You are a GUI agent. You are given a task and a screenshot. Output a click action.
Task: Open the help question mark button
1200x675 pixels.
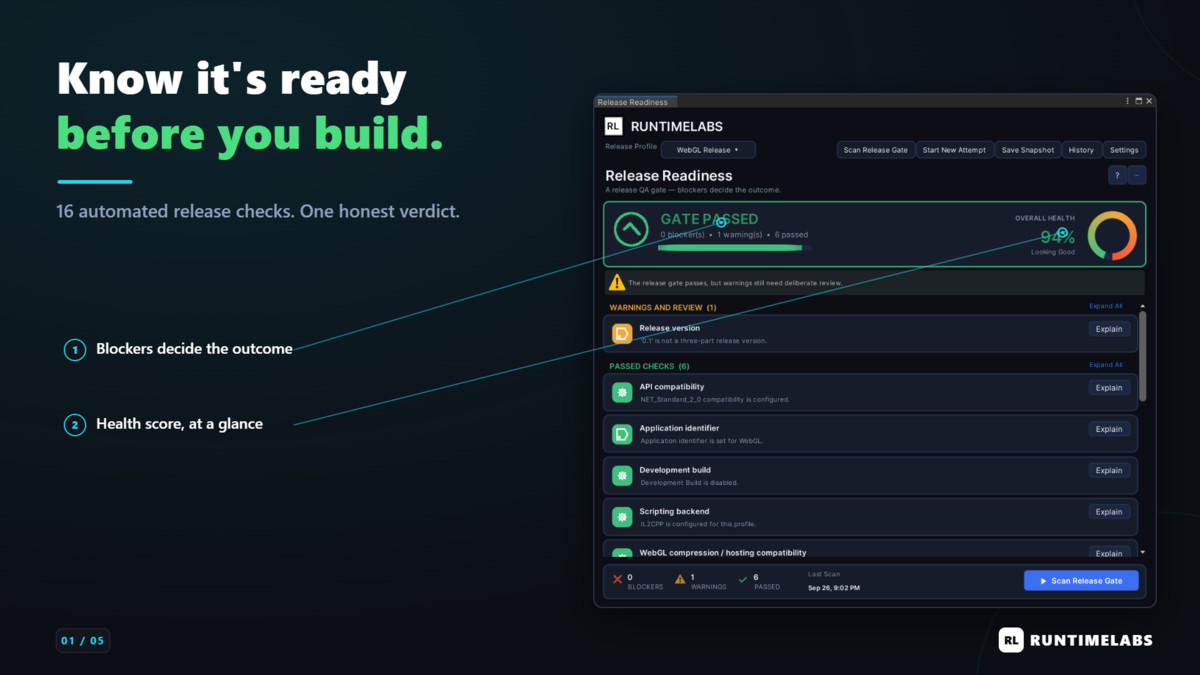(1117, 175)
